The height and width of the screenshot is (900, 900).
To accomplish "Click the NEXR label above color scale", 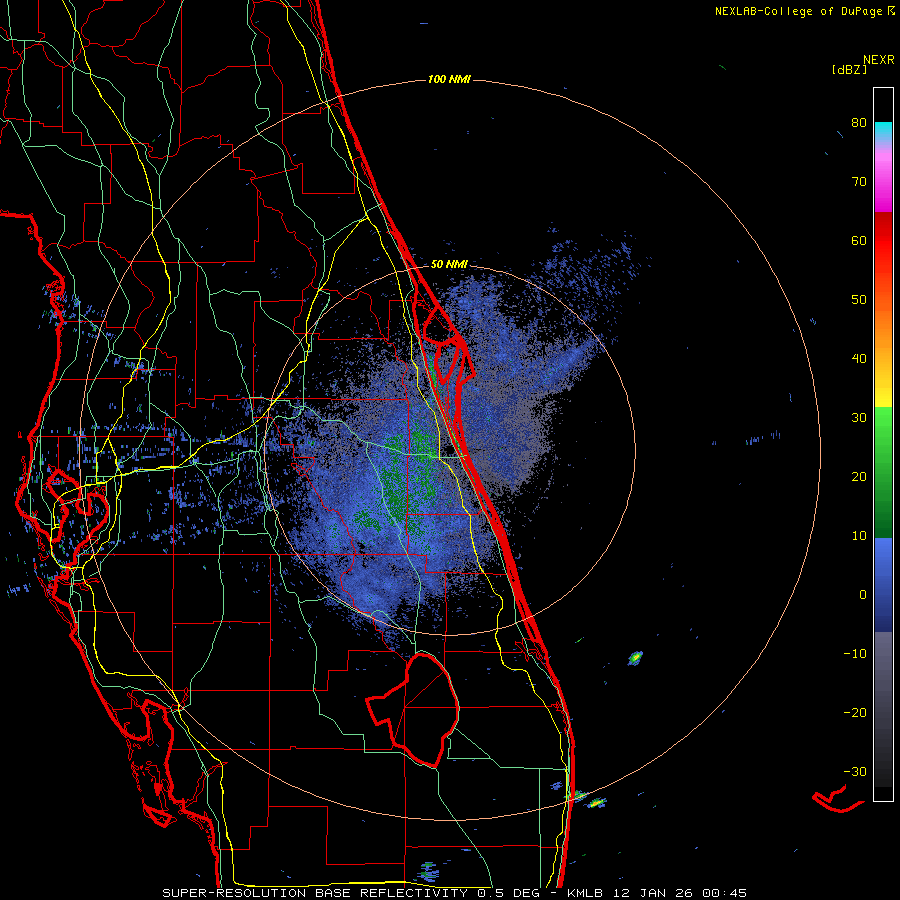I will (x=879, y=60).
